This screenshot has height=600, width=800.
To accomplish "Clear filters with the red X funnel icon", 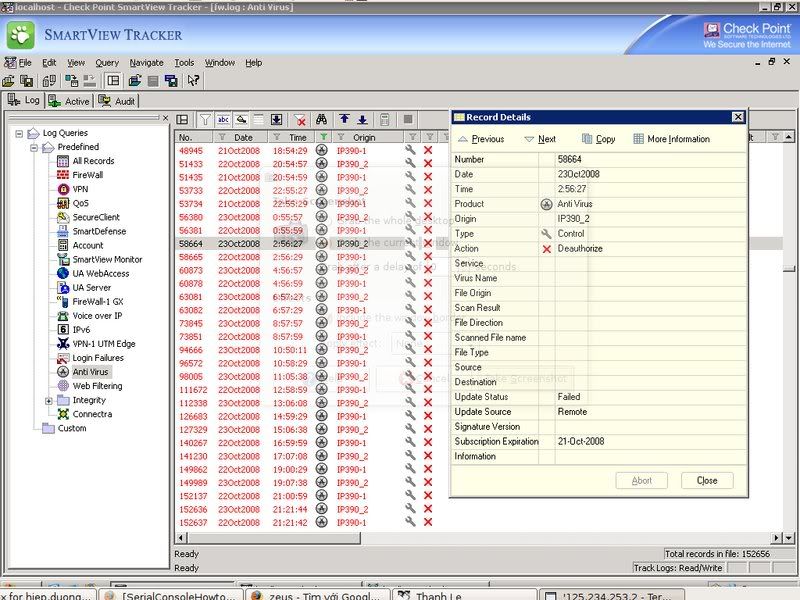I will (300, 120).
